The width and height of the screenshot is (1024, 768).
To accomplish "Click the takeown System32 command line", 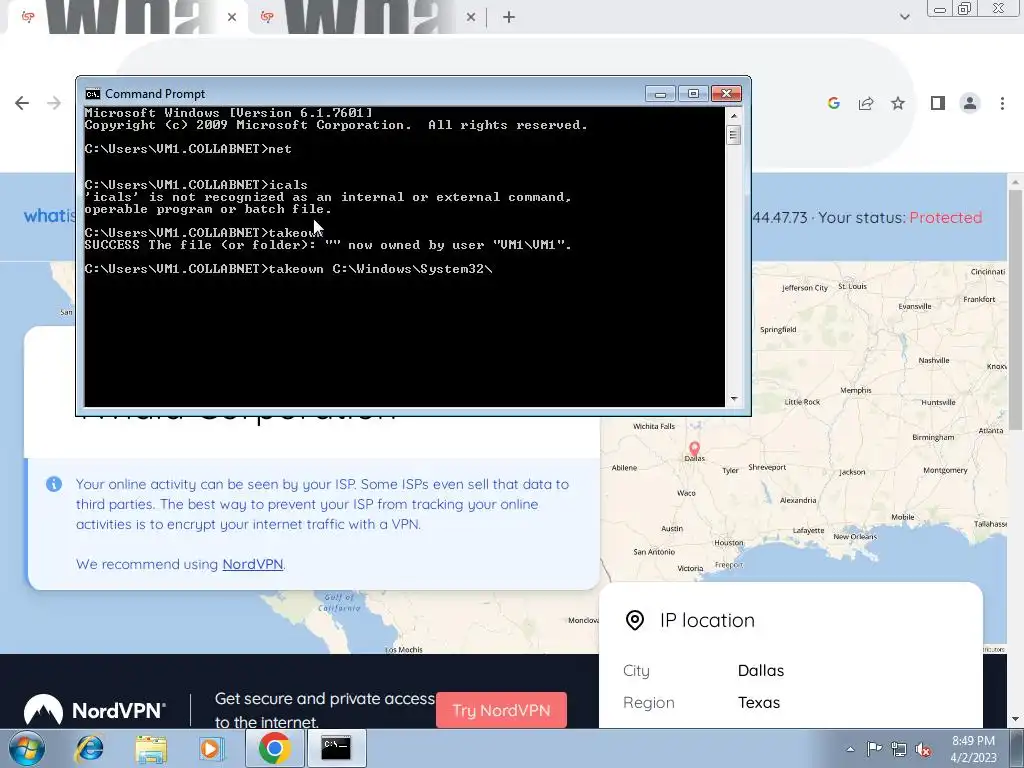I will (x=289, y=269).
